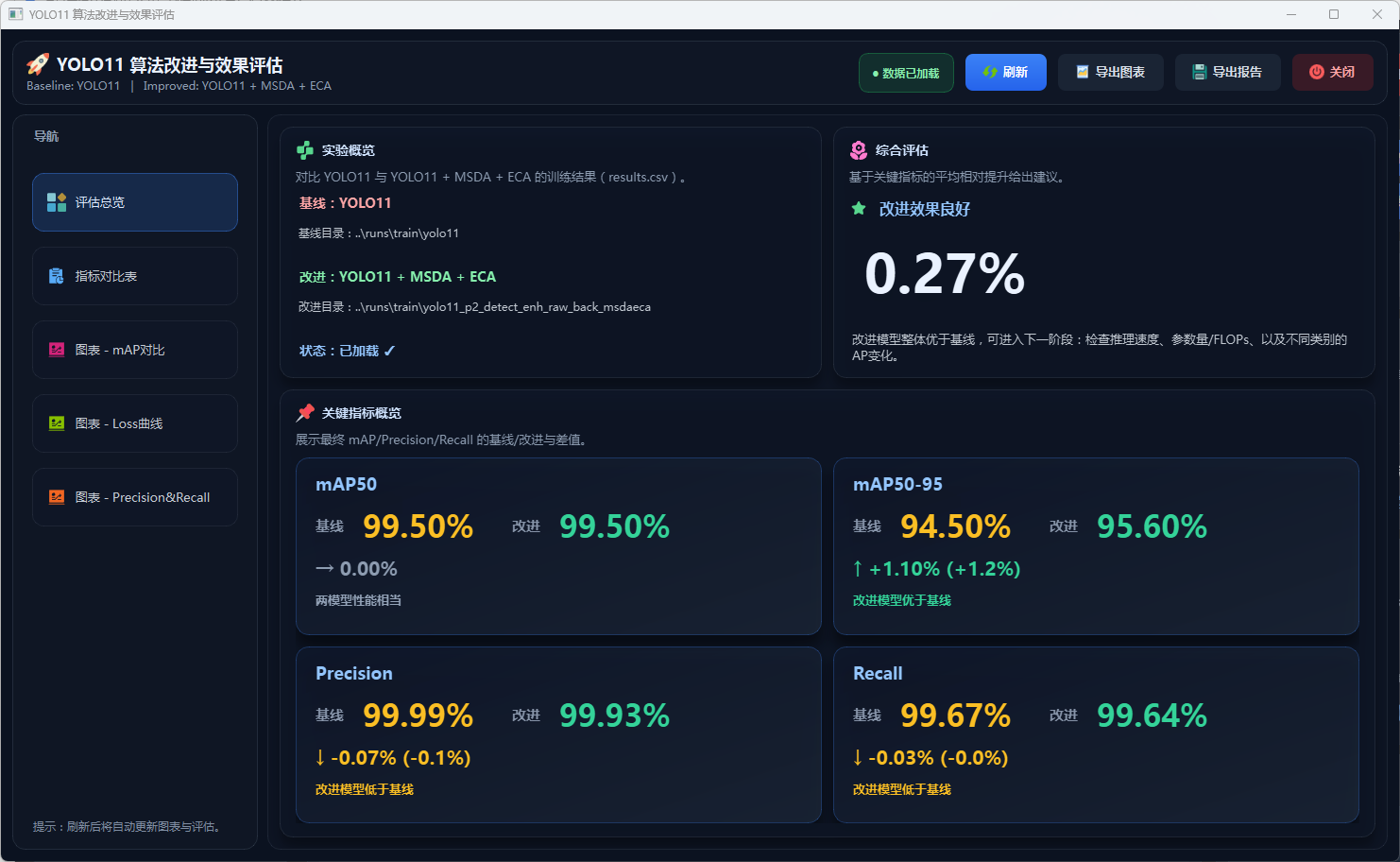The image size is (1400, 862).
Task: Maximize the application window
Action: coord(1334,14)
